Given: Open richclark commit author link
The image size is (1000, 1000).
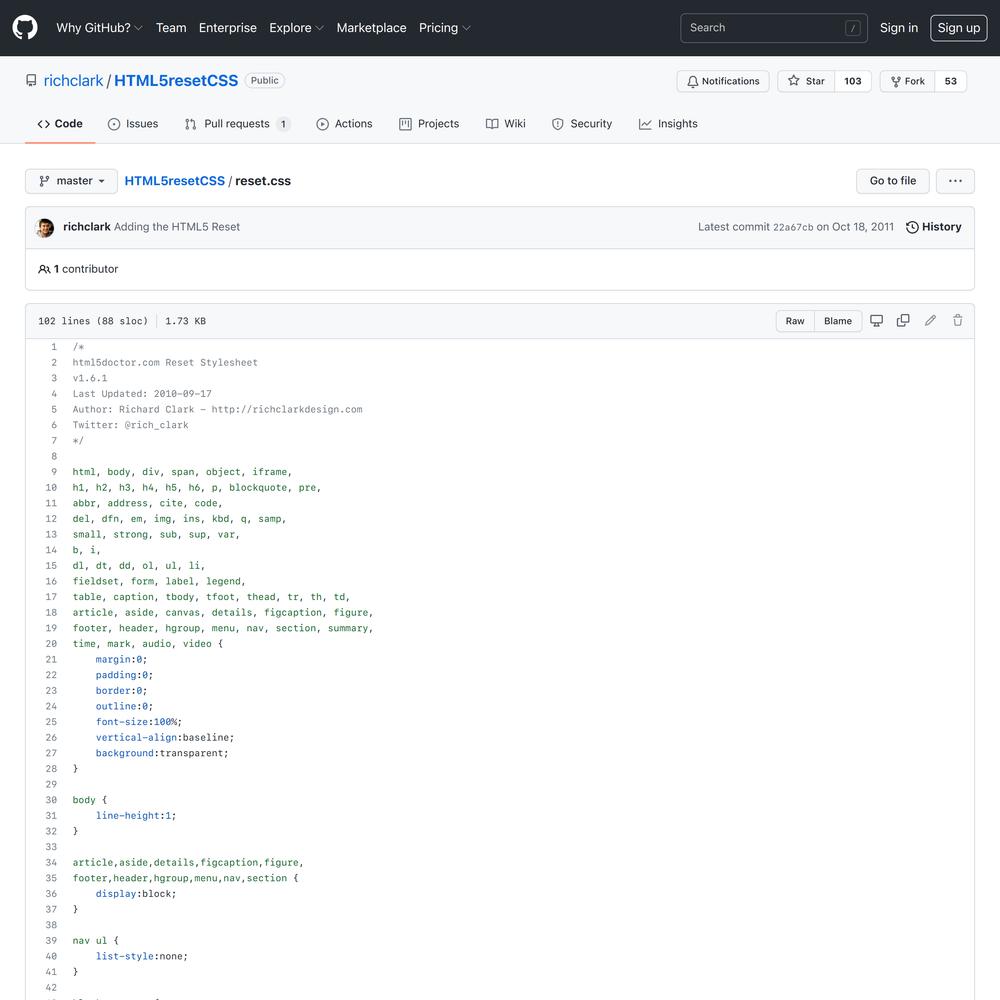Looking at the screenshot, I should 87,227.
